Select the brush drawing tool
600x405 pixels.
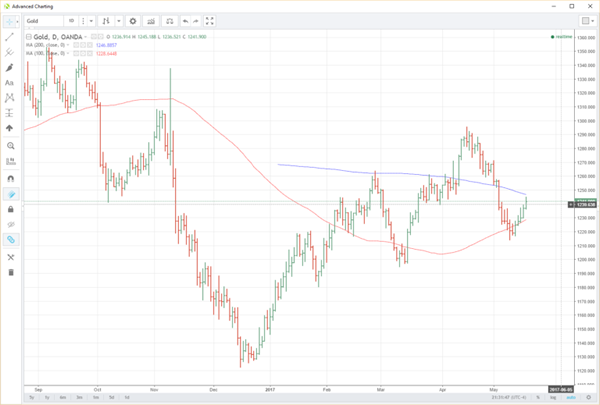[10, 68]
